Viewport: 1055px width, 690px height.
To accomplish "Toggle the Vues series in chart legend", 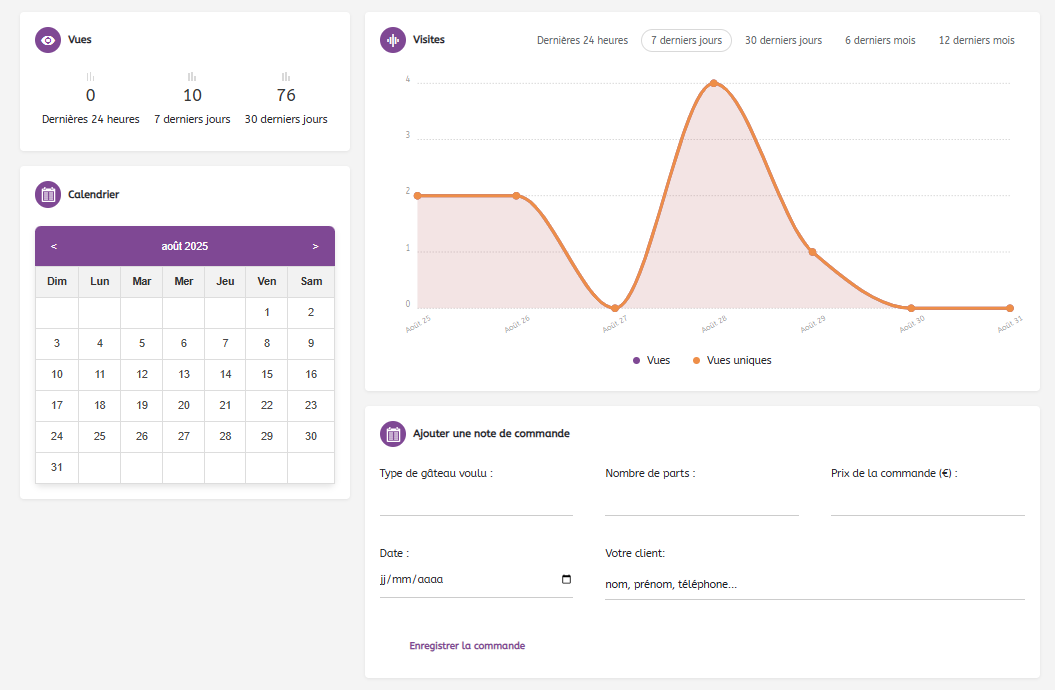I will click(651, 360).
